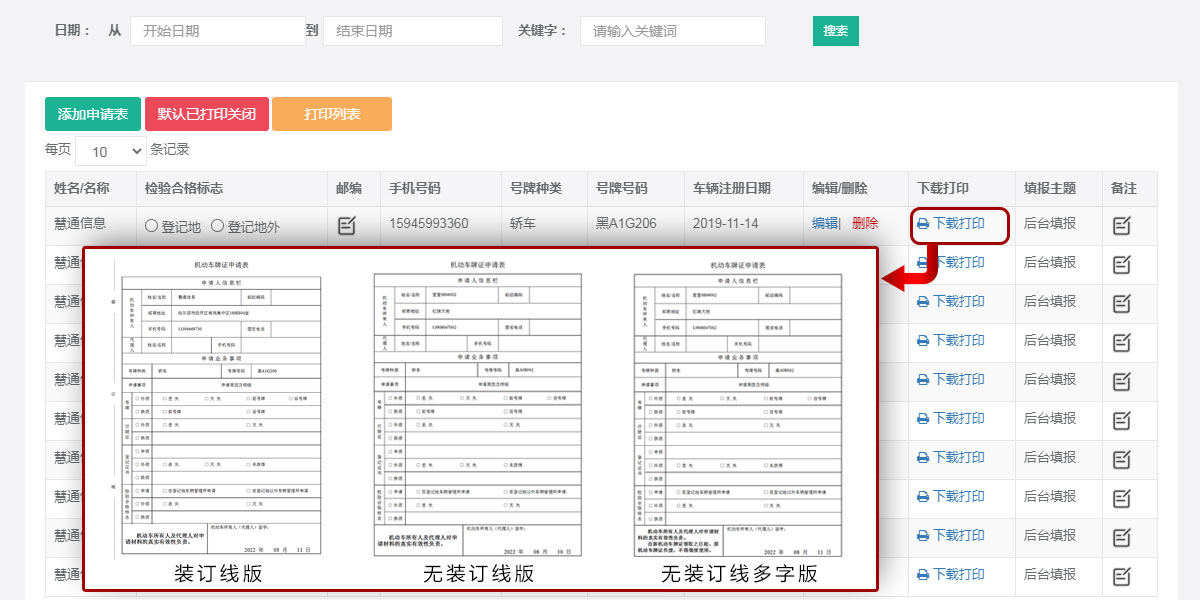Click 编辑 link in the first row
The image size is (1200, 600).
[824, 224]
